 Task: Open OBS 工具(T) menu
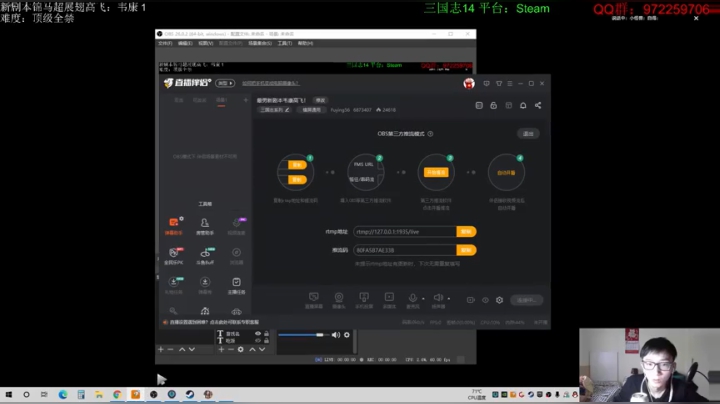285,43
